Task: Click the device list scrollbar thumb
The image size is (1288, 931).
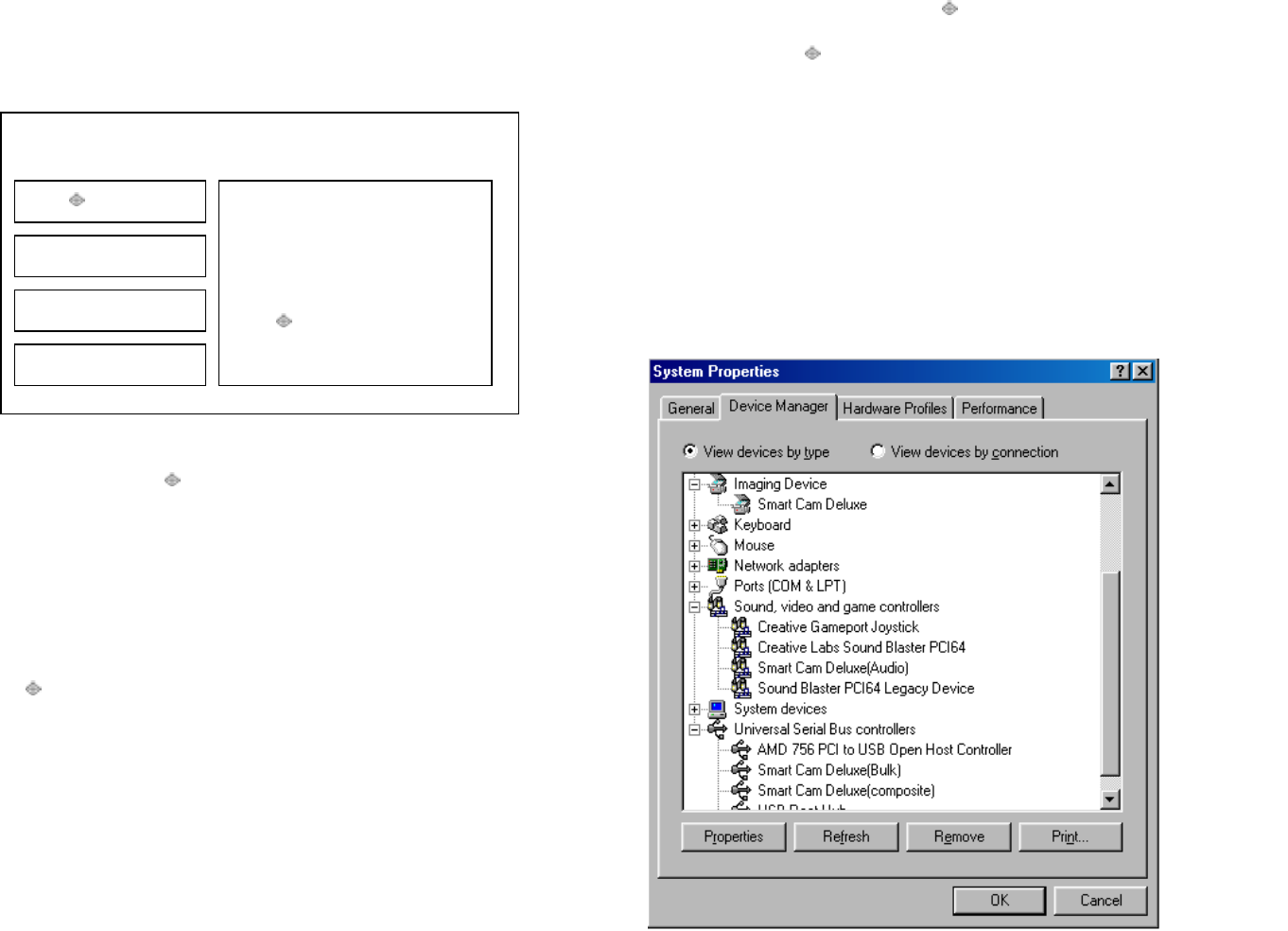Action: (1110, 674)
